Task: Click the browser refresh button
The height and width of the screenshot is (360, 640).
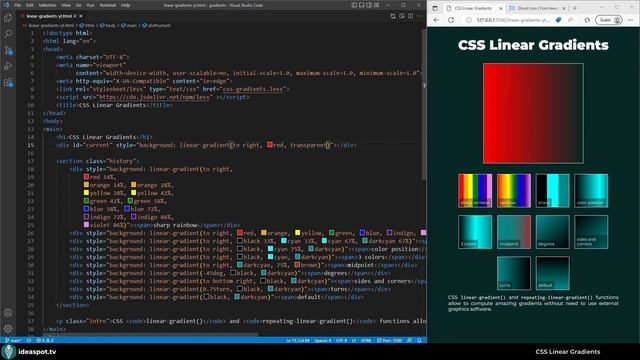Action: [451, 20]
